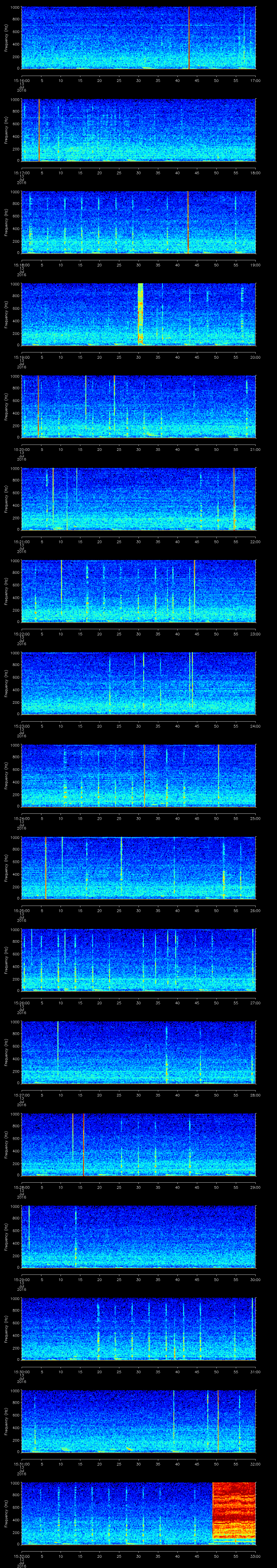The height and width of the screenshot is (1568, 277).
Task: Click the 30 tick label under the 15:19:00 spectrogram
Action: (139, 357)
